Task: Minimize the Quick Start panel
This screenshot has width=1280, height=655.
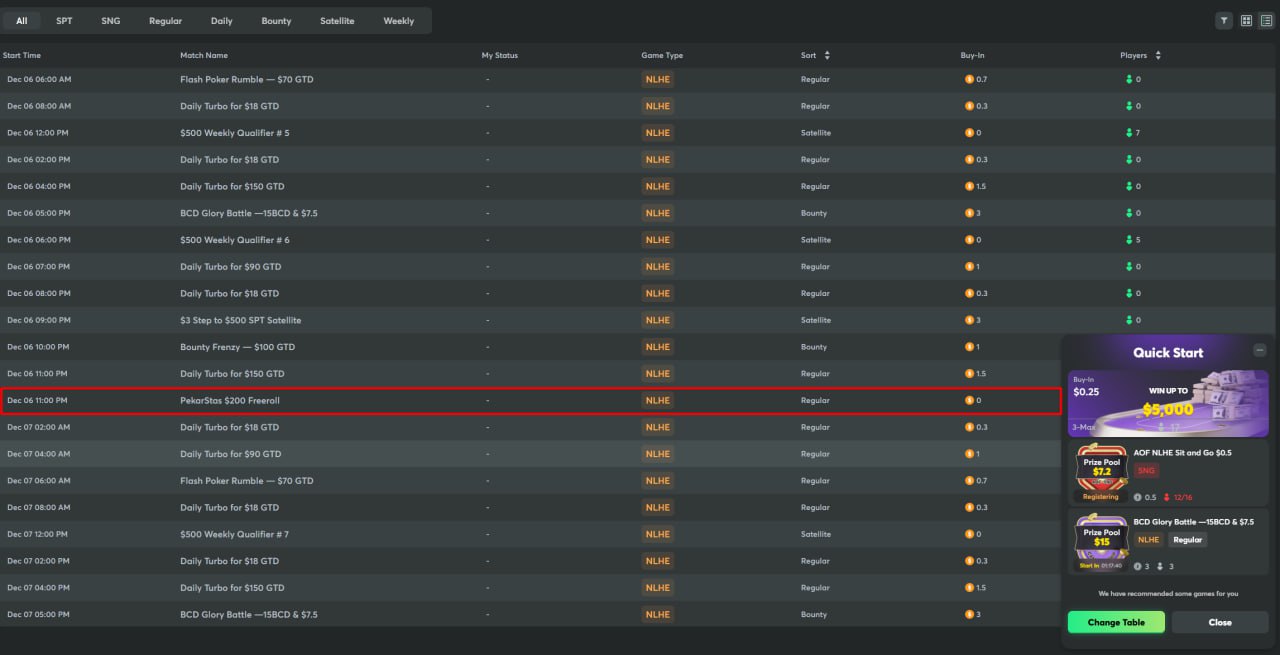Action: pos(1260,350)
